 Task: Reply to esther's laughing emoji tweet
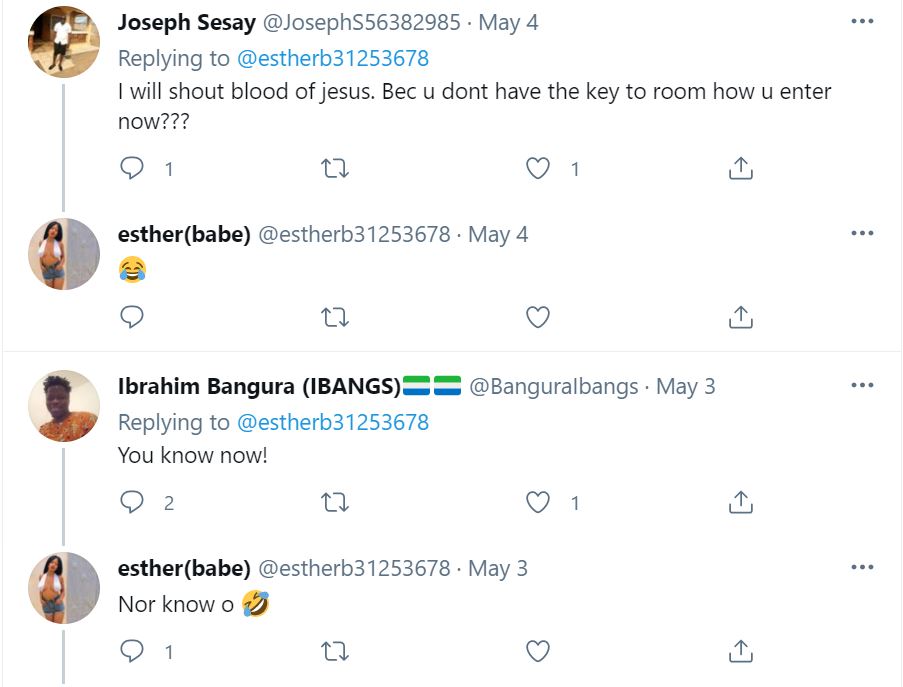(132, 317)
